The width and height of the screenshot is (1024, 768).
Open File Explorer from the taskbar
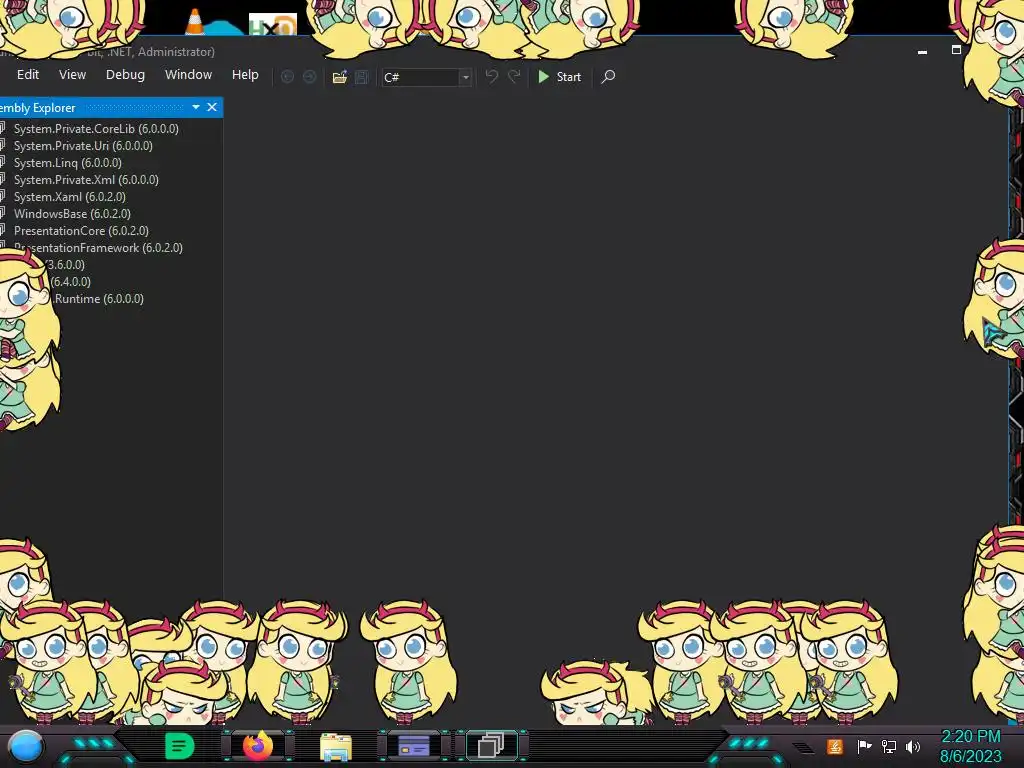point(336,746)
